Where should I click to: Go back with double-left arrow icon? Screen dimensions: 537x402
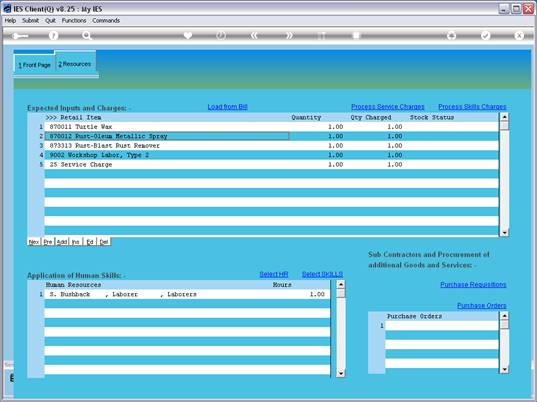254,35
